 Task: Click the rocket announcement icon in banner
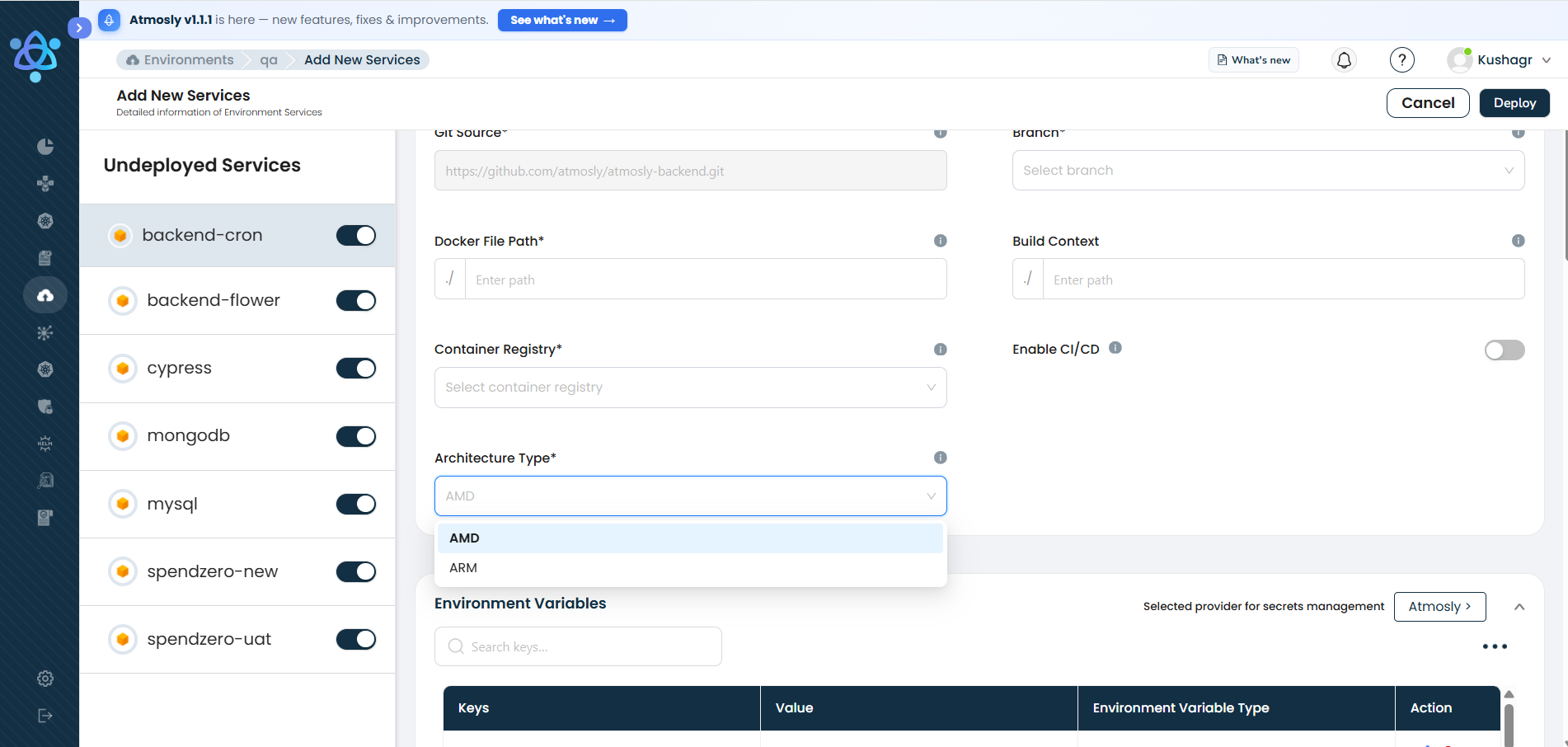pos(109,21)
